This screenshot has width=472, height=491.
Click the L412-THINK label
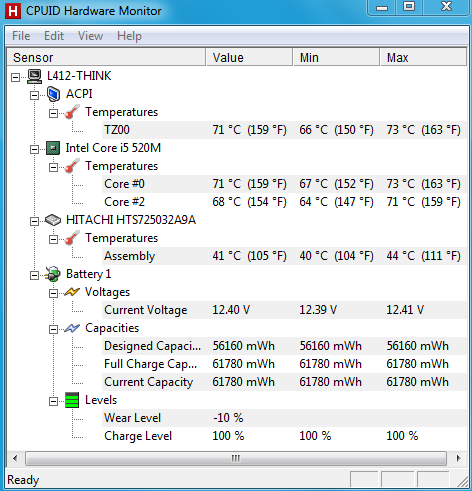click(79, 76)
